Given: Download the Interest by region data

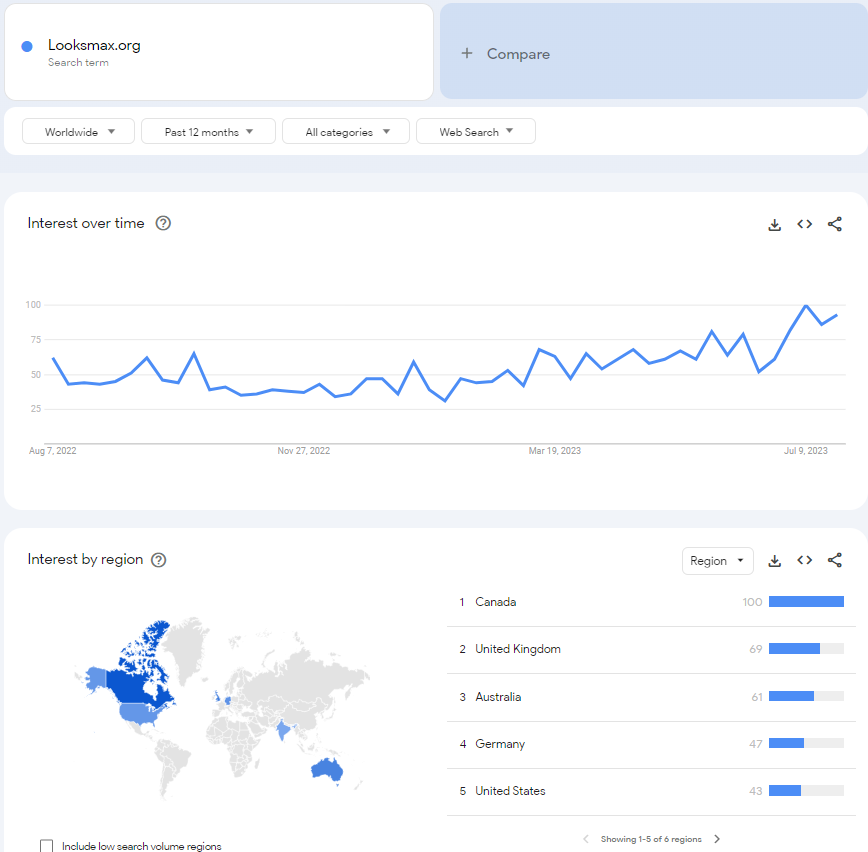Looking at the screenshot, I should point(774,561).
